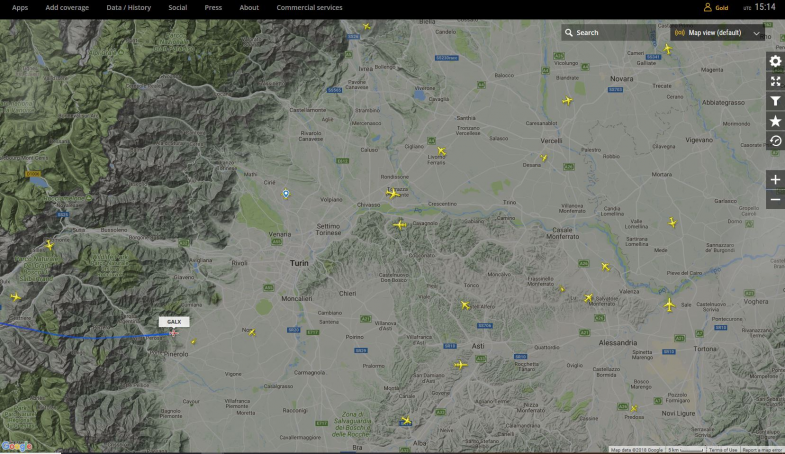Viewport: 785px width, 454px height.
Task: Open the playback history clock icon
Action: pyautogui.click(x=775, y=141)
